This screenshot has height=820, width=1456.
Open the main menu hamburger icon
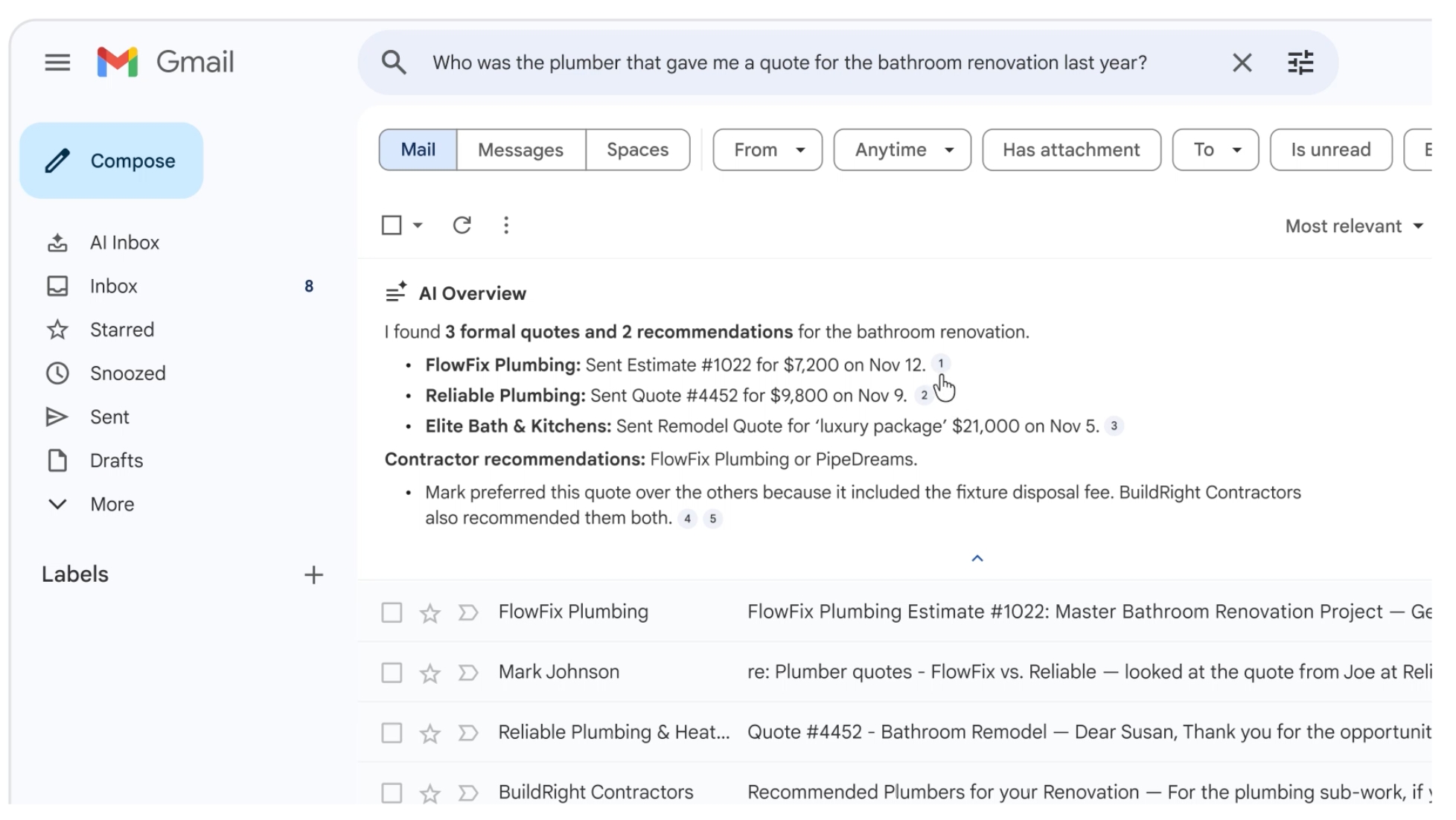tap(57, 63)
